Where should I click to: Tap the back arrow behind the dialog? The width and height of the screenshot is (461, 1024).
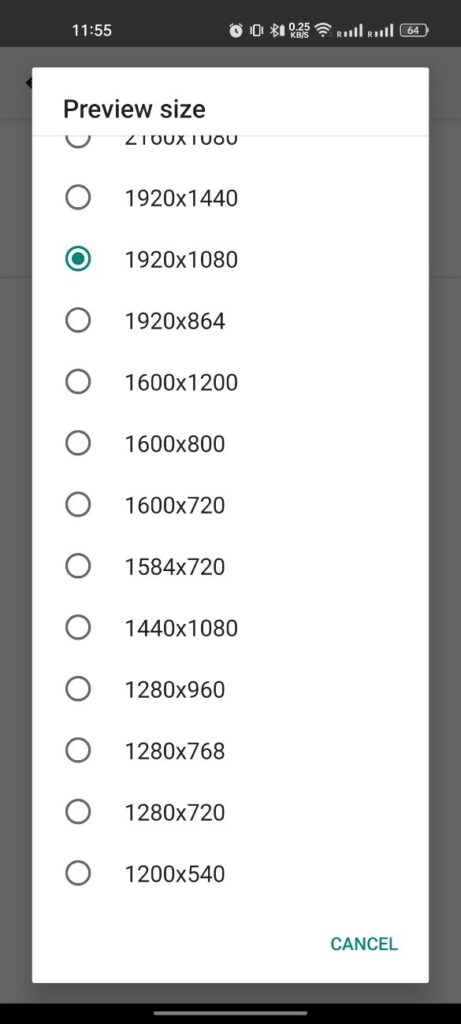(x=29, y=83)
